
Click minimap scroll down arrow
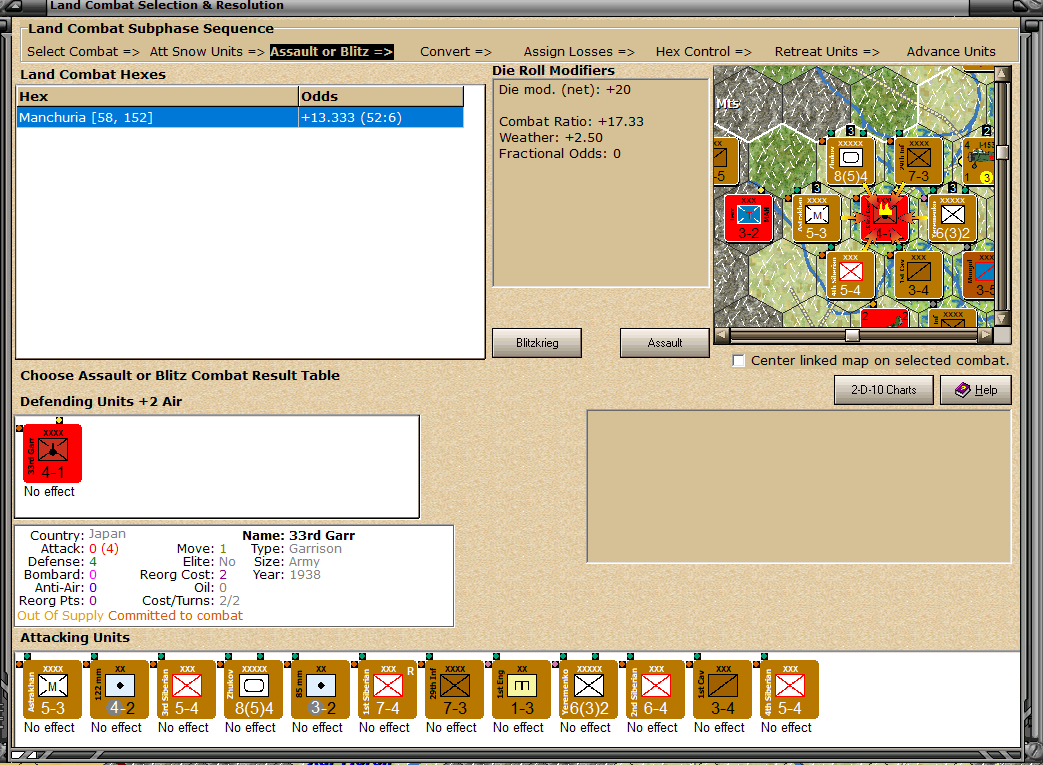coord(1002,319)
